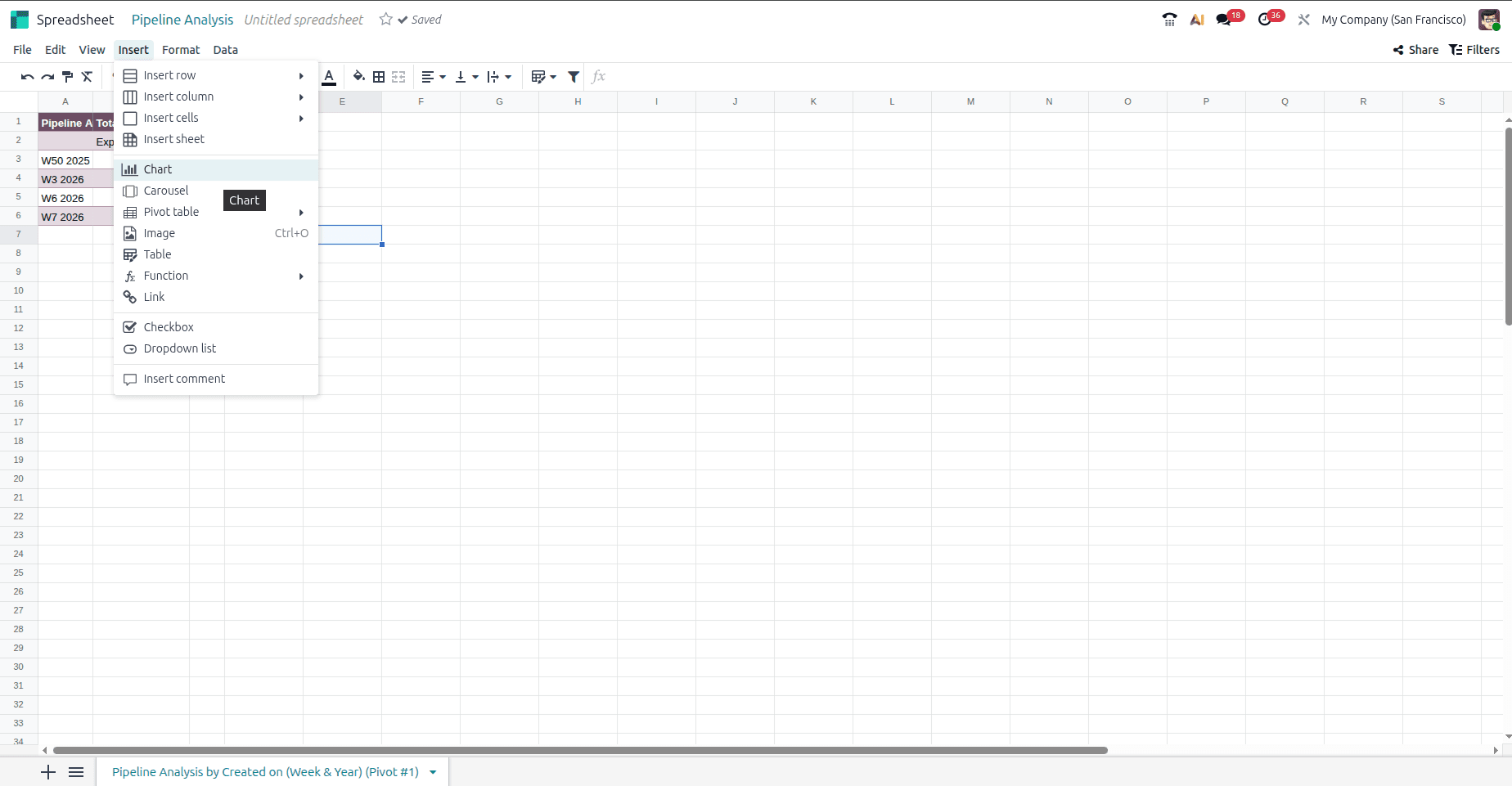This screenshot has height=786, width=1512.
Task: Open the user avatar menu
Action: point(1489,20)
